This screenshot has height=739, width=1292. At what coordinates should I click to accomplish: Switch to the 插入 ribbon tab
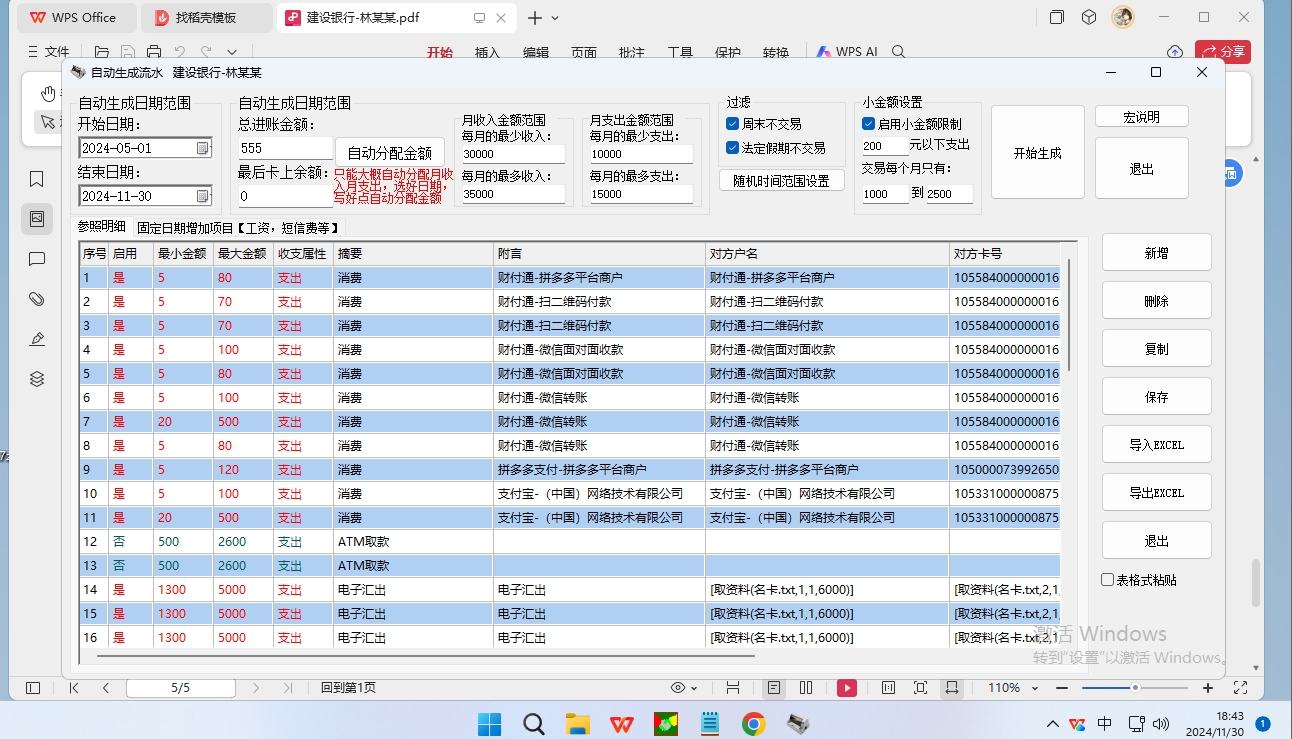488,52
